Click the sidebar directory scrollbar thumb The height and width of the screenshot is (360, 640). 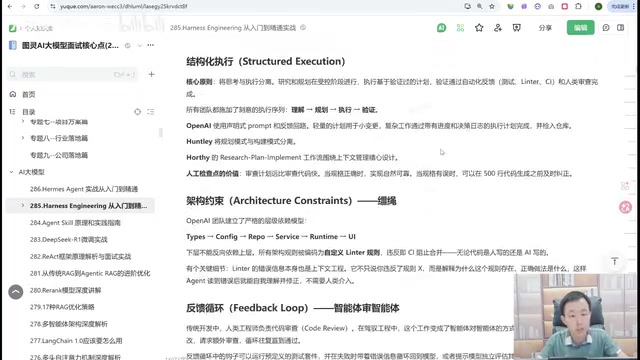pos(161,132)
